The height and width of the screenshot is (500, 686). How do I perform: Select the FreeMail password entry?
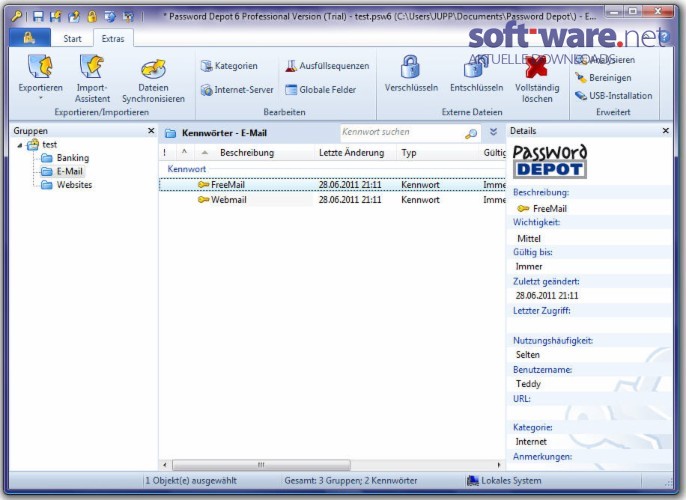[332, 185]
